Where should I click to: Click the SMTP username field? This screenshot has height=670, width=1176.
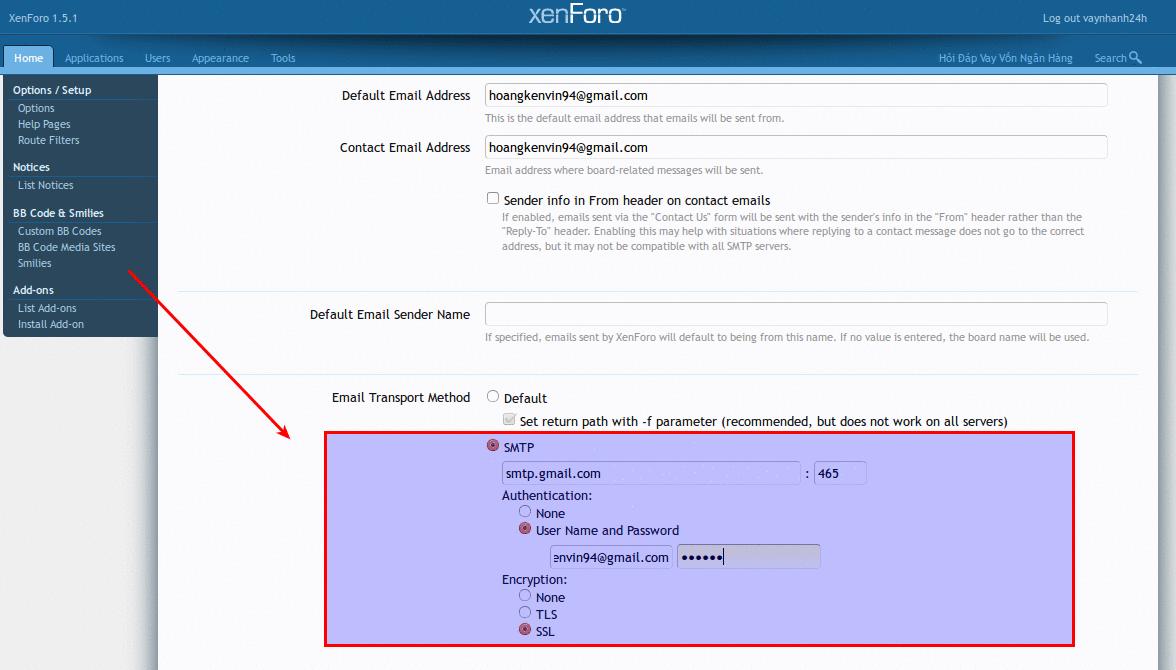click(611, 557)
